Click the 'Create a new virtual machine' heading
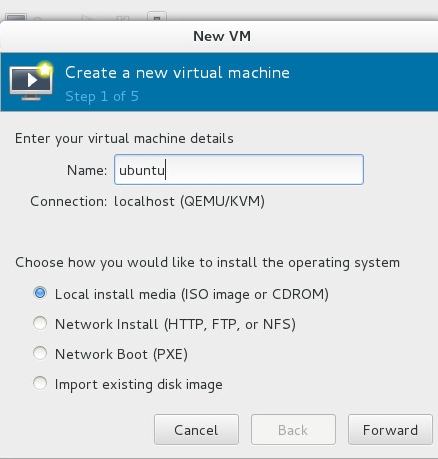438x459 pixels. point(177,73)
